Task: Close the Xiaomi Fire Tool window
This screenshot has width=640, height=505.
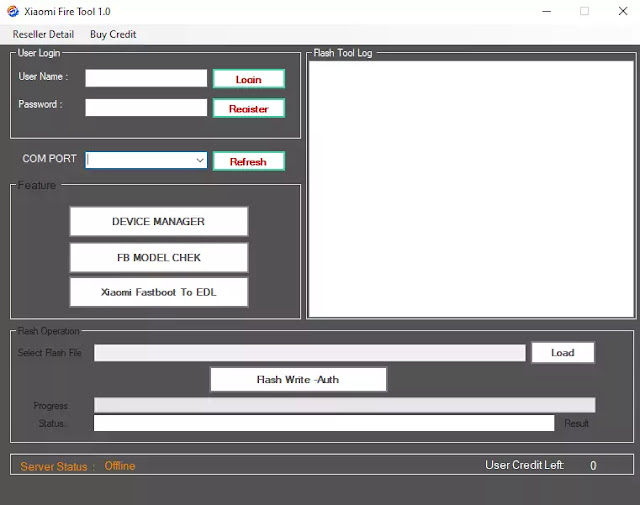Action: click(623, 11)
